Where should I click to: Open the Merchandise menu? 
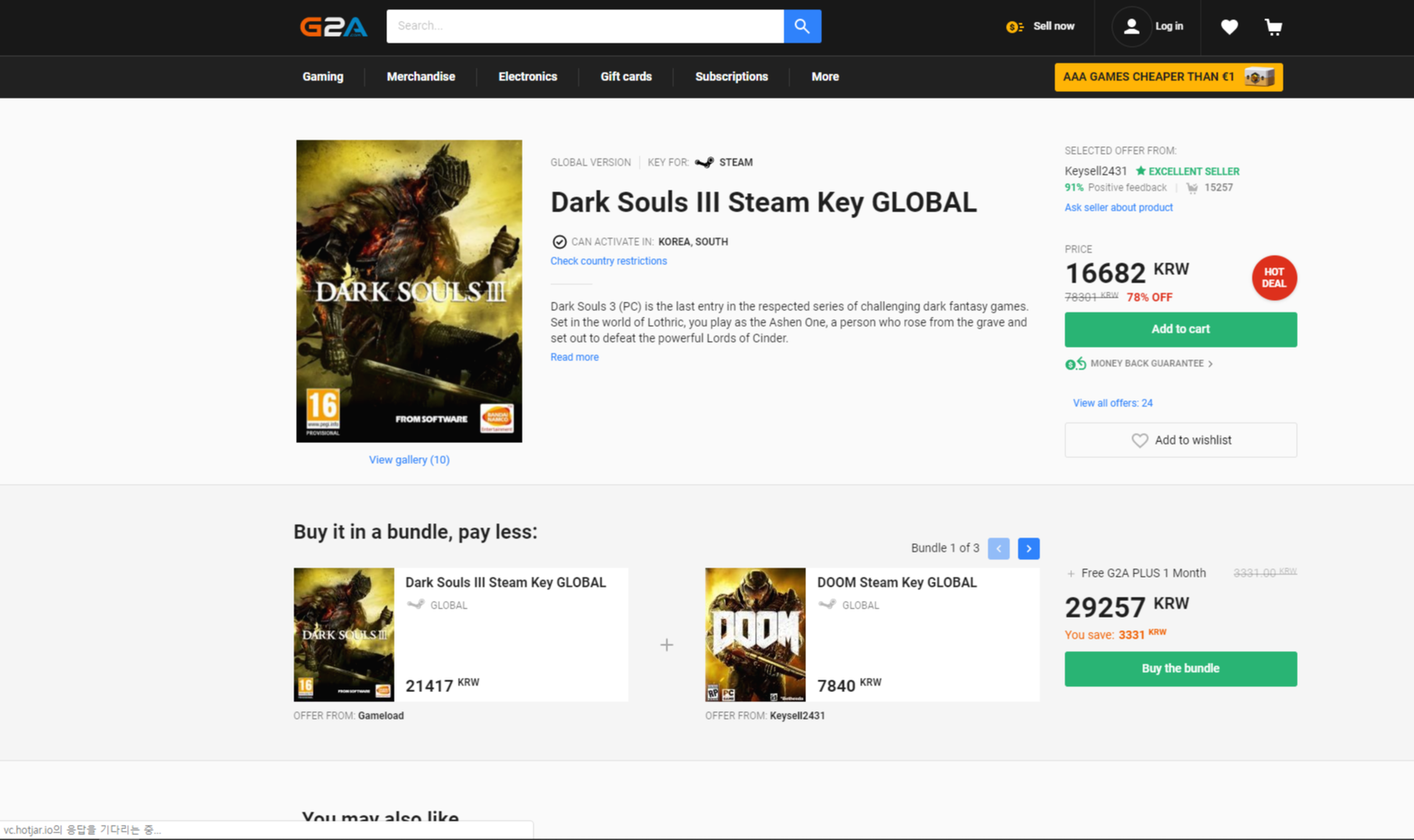tap(421, 77)
